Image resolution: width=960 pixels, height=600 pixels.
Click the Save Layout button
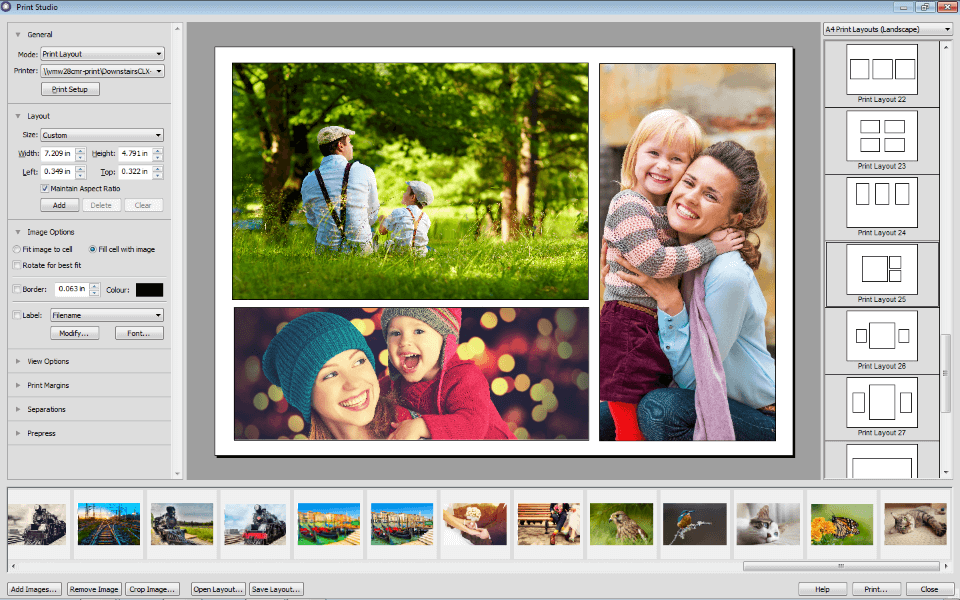[276, 589]
